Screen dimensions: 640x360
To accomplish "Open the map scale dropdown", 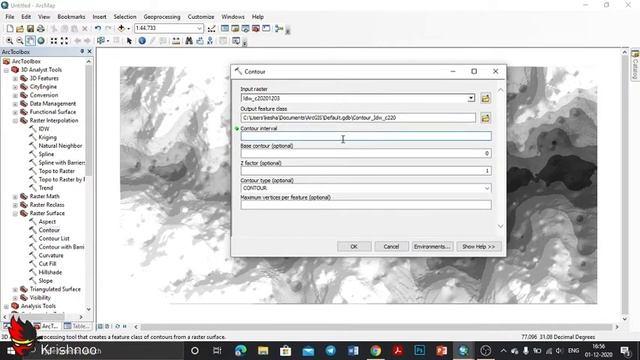I will 199,28.
